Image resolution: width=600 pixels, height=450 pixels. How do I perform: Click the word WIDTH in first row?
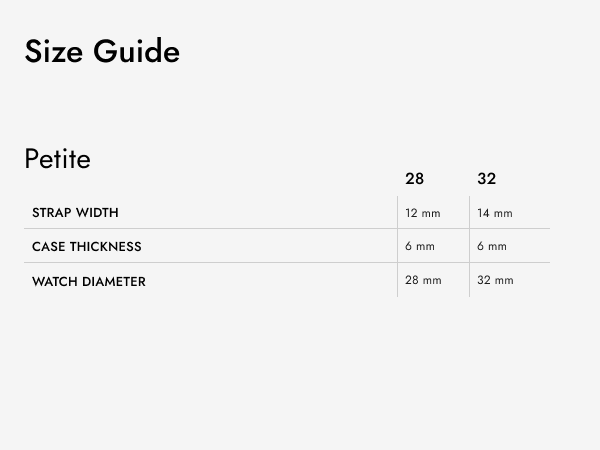pos(97,213)
